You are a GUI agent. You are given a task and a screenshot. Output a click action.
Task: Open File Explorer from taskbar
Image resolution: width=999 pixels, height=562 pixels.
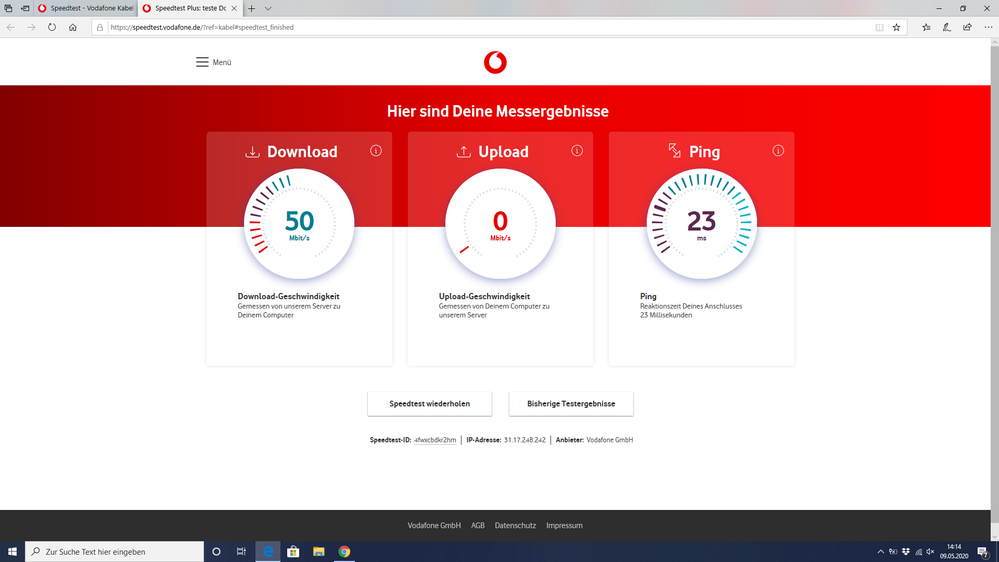(x=319, y=552)
